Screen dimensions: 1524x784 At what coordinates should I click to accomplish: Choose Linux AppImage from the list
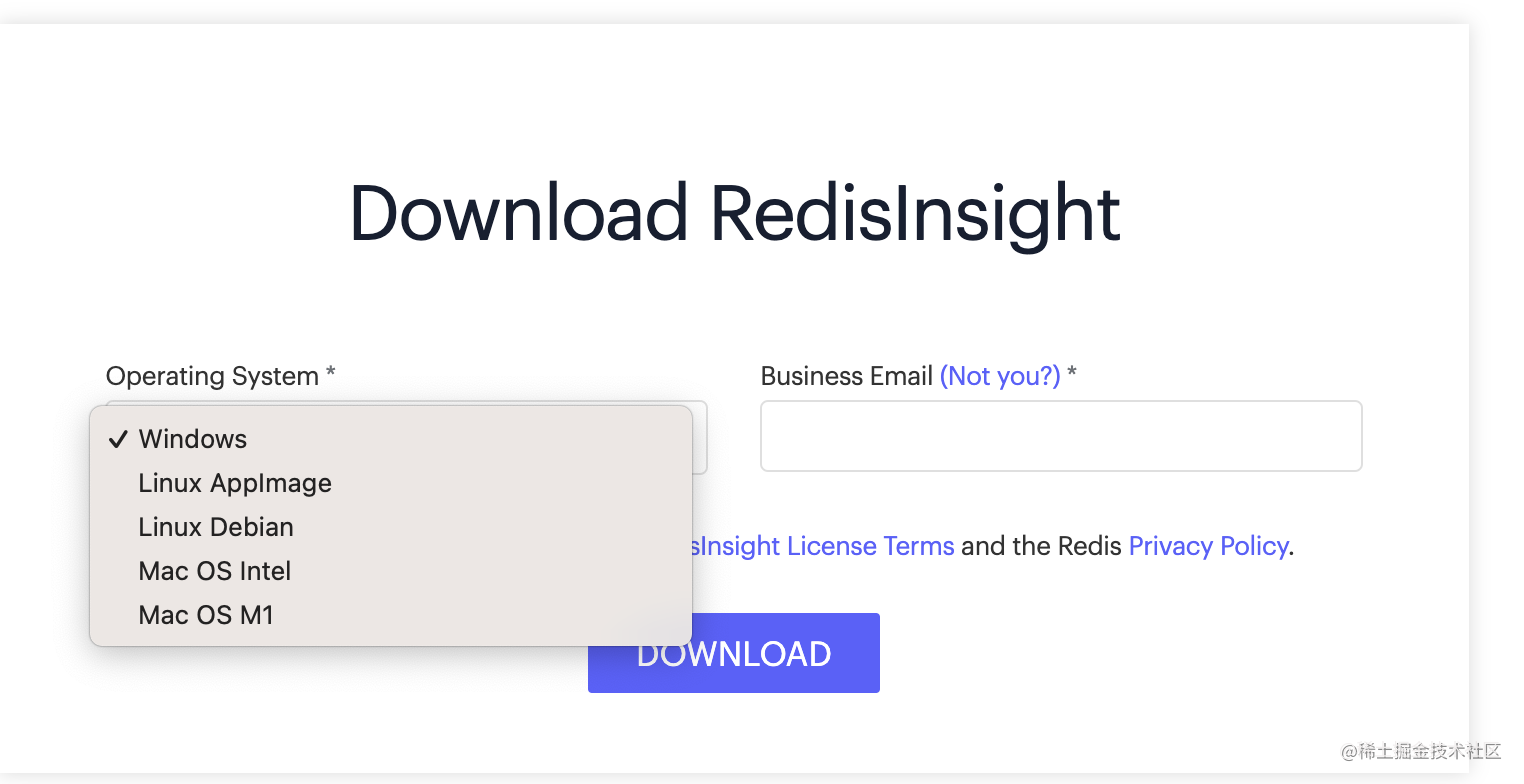(x=235, y=483)
